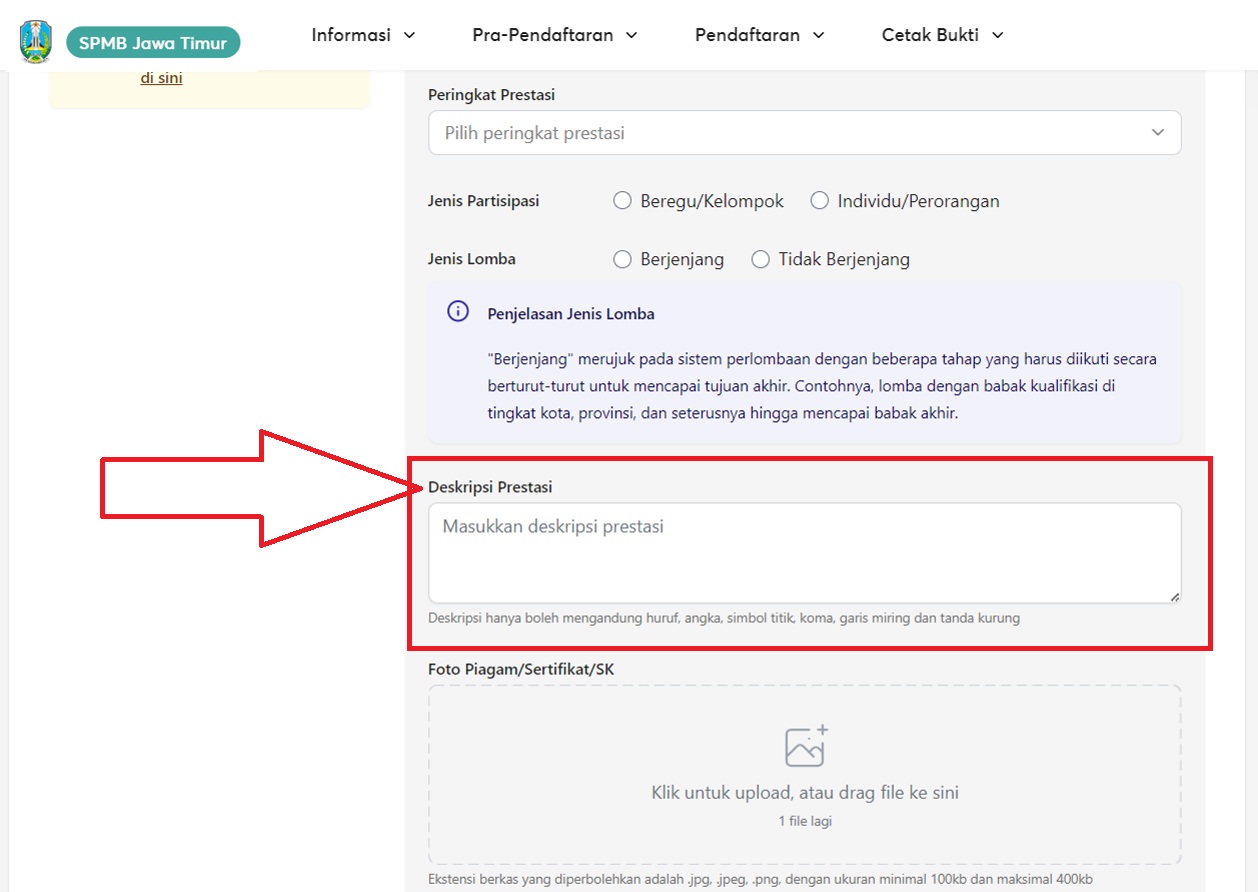Open the Informasi menu

[x=363, y=35]
